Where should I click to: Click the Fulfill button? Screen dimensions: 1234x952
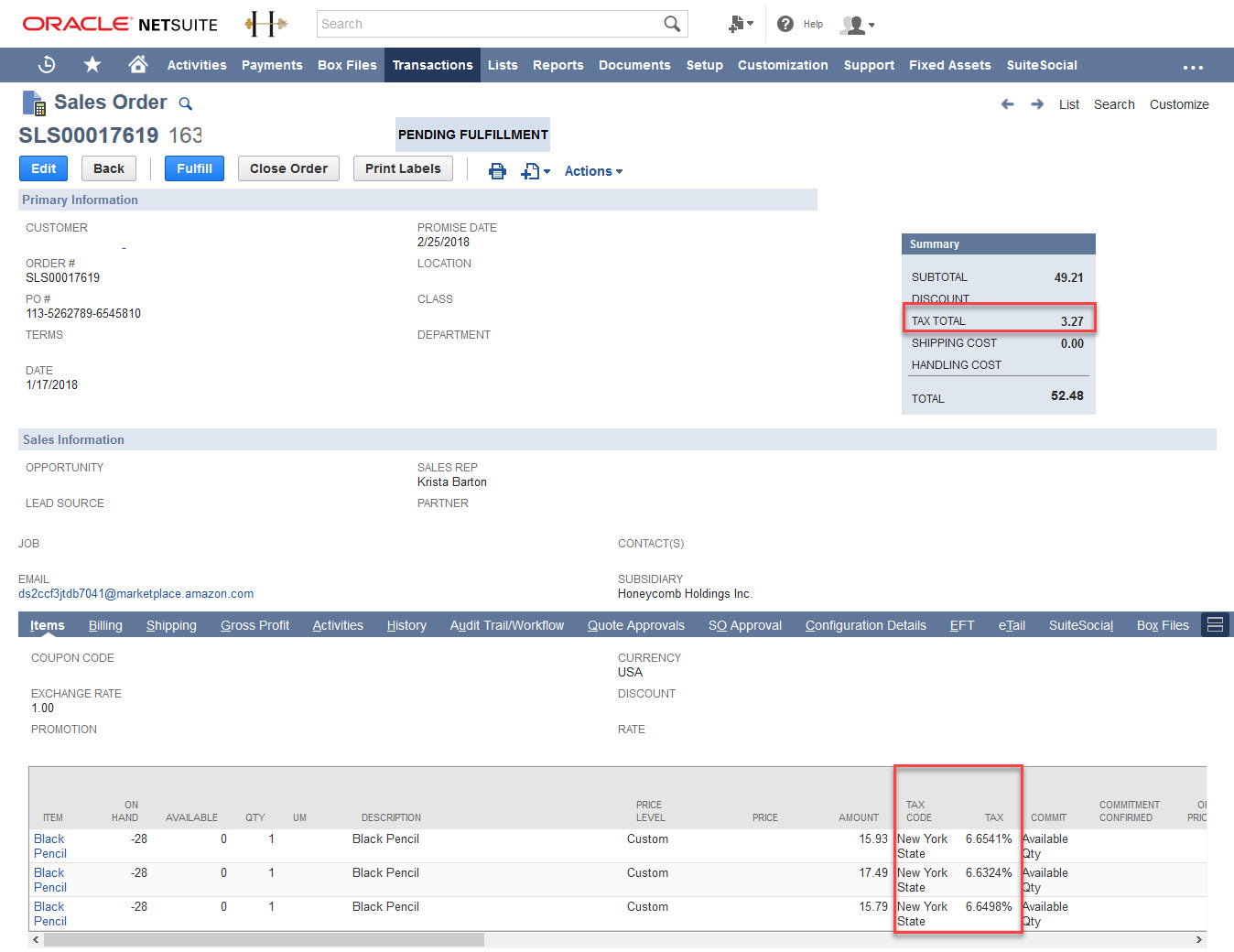194,168
